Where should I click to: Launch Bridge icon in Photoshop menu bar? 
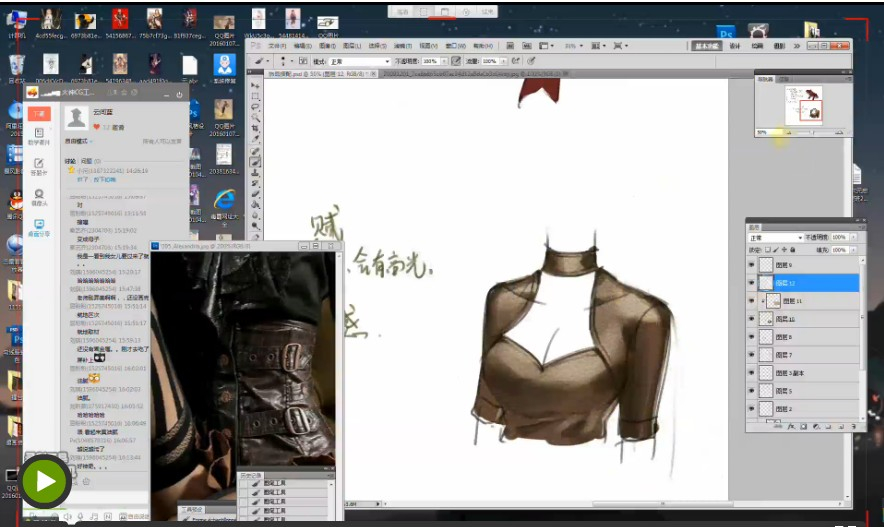pos(510,46)
